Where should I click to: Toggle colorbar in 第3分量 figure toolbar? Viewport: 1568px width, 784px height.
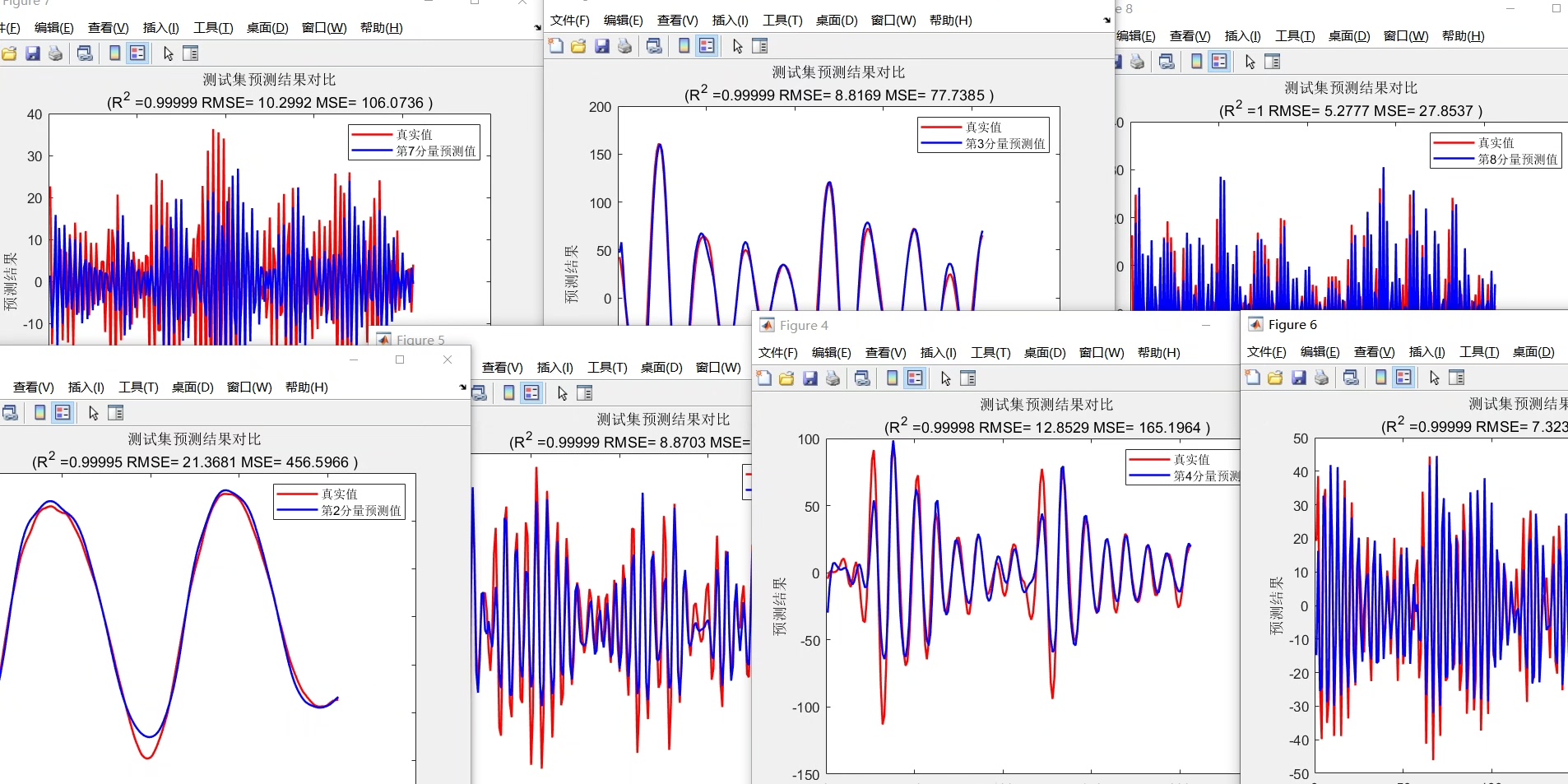point(684,46)
